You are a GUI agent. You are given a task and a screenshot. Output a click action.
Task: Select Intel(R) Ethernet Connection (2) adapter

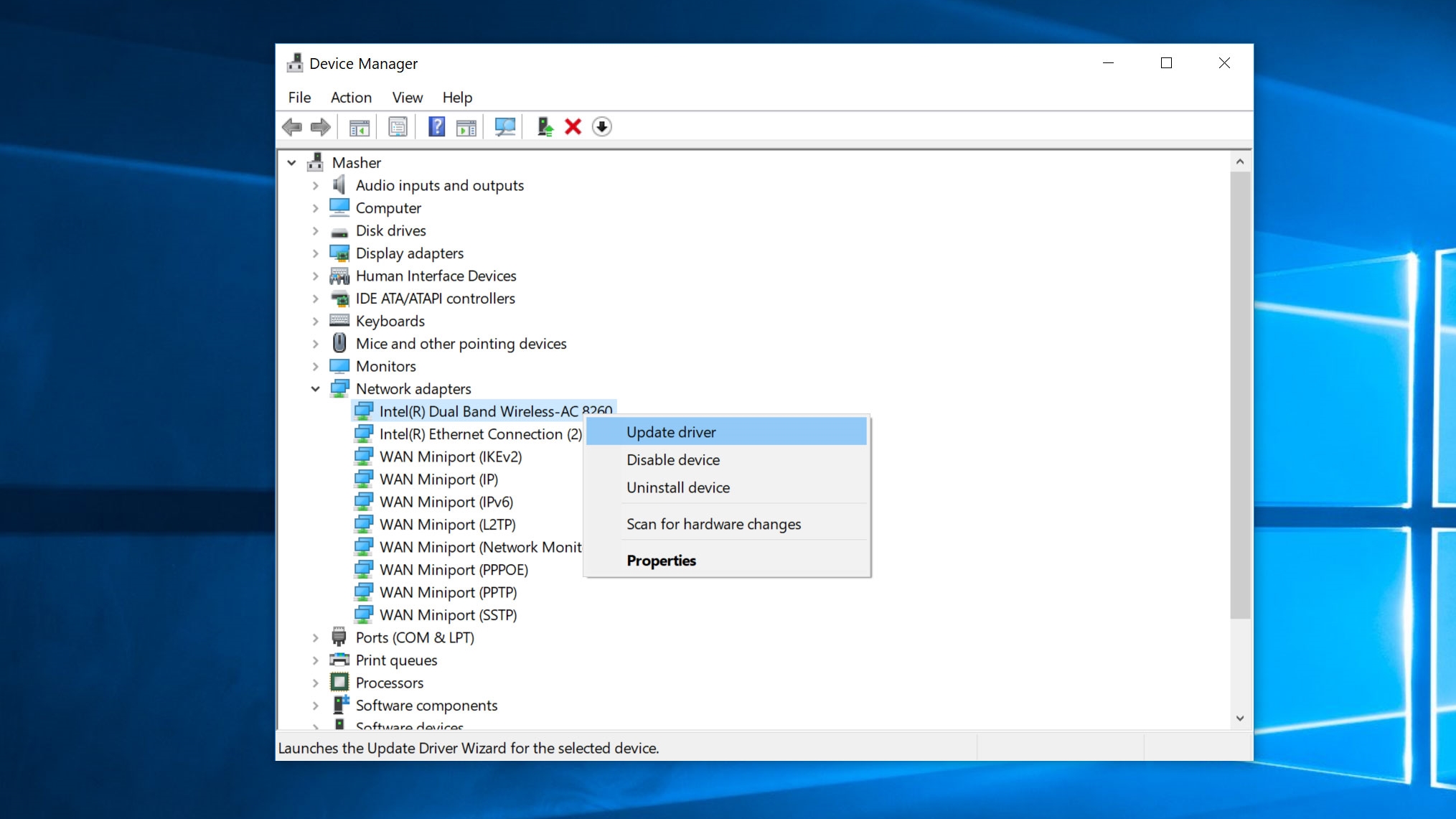tap(480, 434)
